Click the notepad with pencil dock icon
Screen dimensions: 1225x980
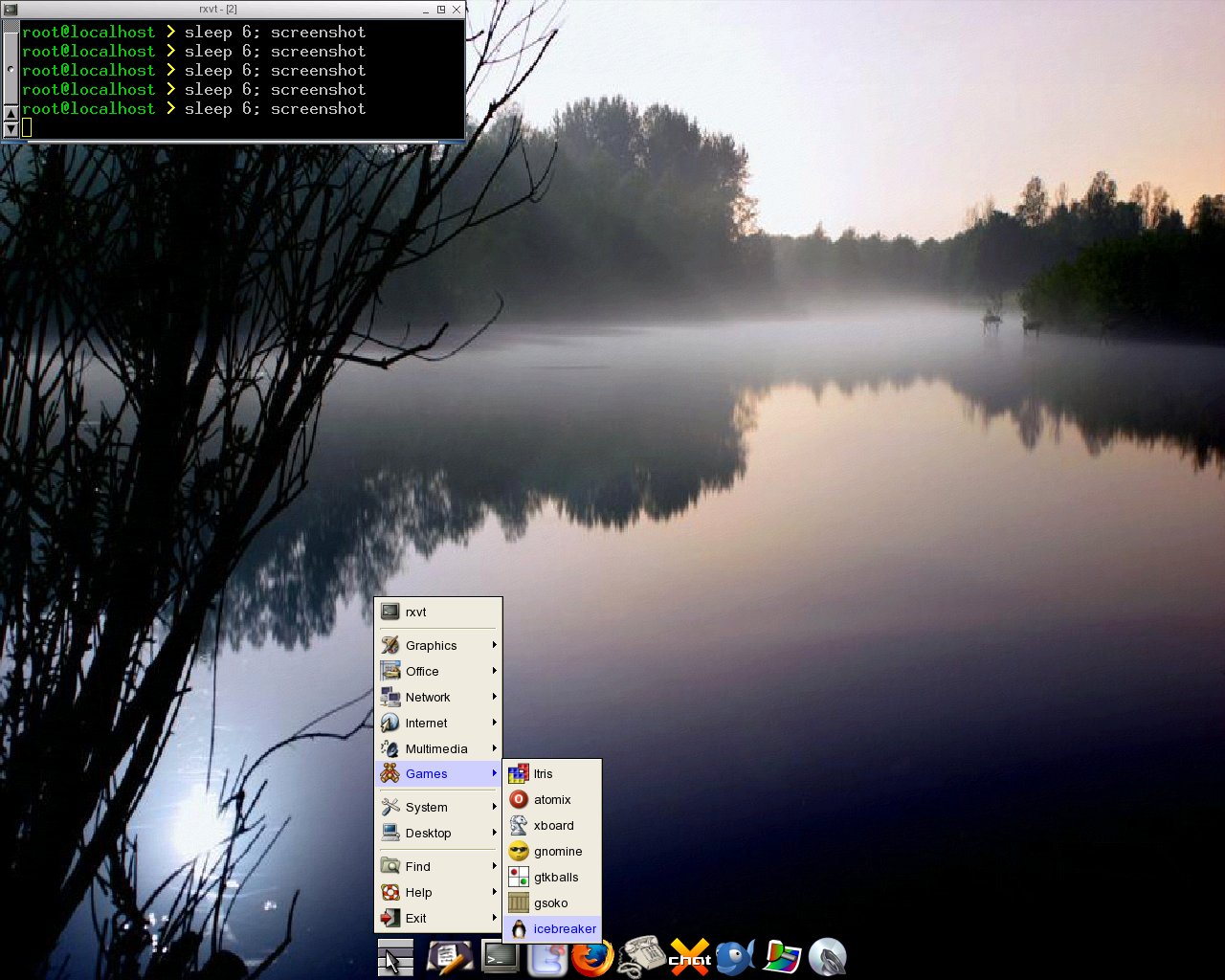click(450, 957)
